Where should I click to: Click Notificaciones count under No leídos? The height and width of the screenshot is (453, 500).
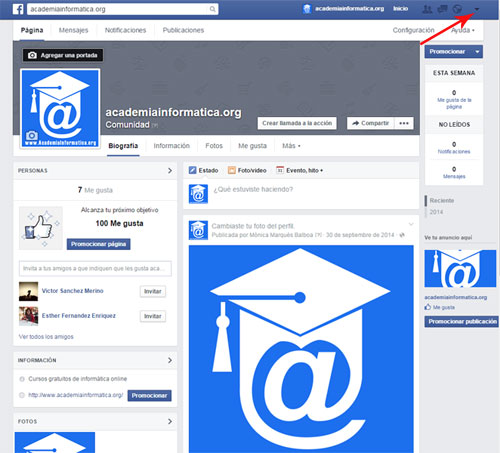pyautogui.click(x=454, y=148)
